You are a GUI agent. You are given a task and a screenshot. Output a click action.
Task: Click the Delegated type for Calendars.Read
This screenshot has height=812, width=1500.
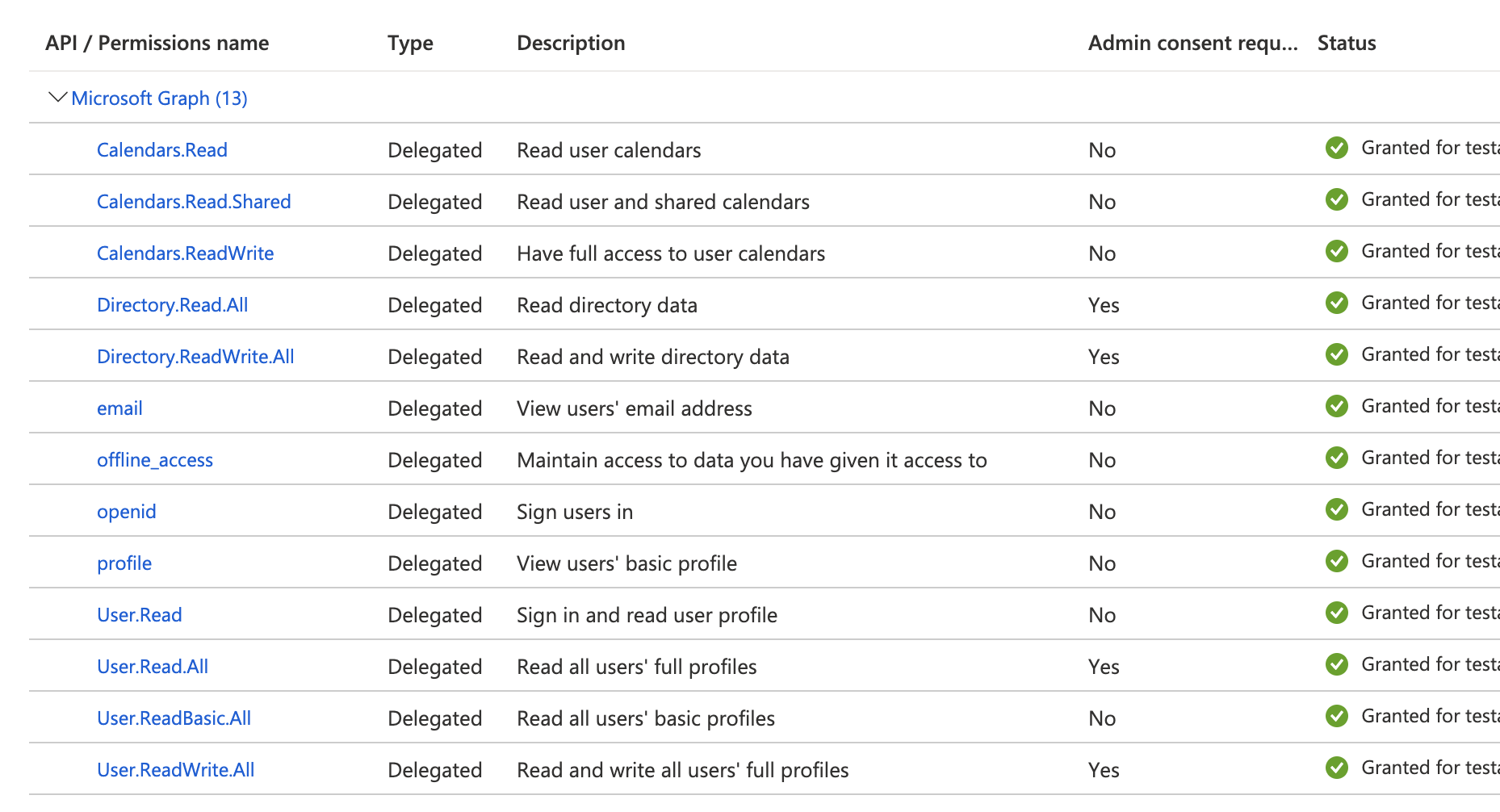[435, 150]
